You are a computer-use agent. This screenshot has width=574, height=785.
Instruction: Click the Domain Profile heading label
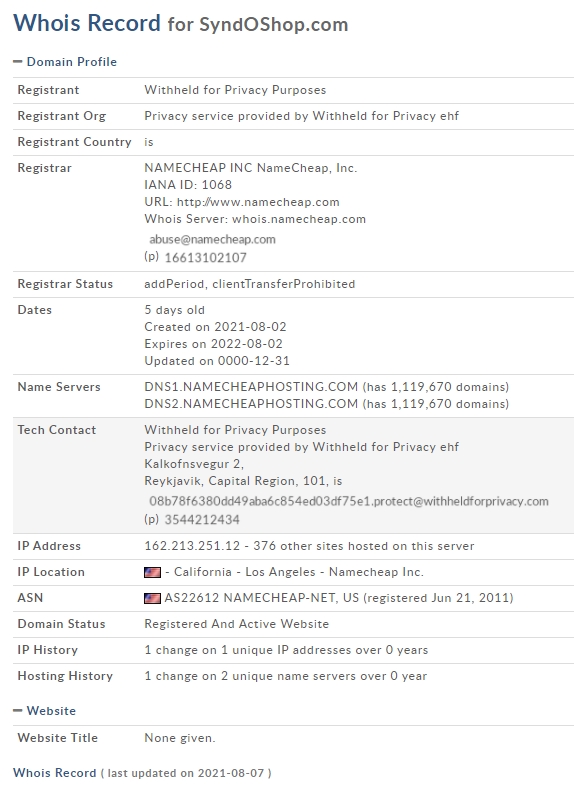[72, 62]
